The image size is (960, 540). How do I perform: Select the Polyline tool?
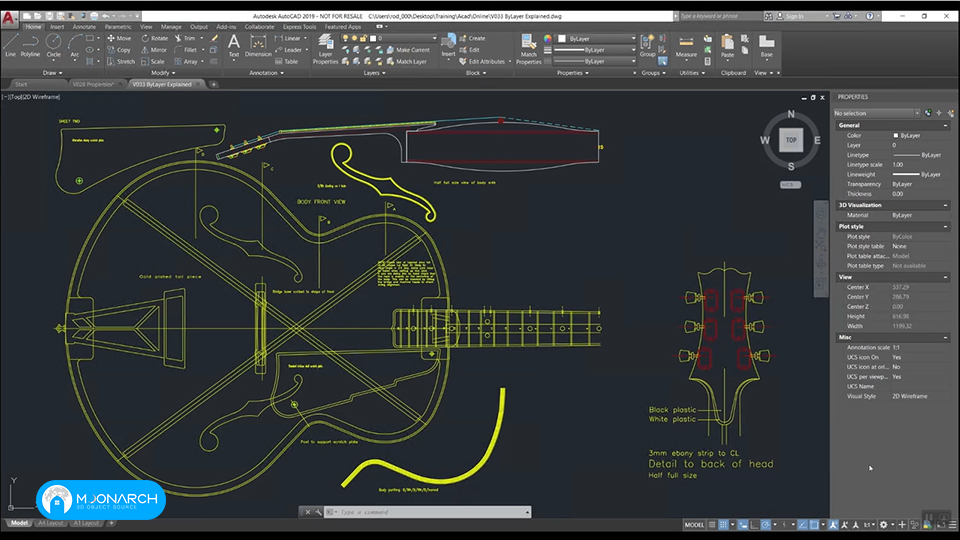pyautogui.click(x=30, y=46)
